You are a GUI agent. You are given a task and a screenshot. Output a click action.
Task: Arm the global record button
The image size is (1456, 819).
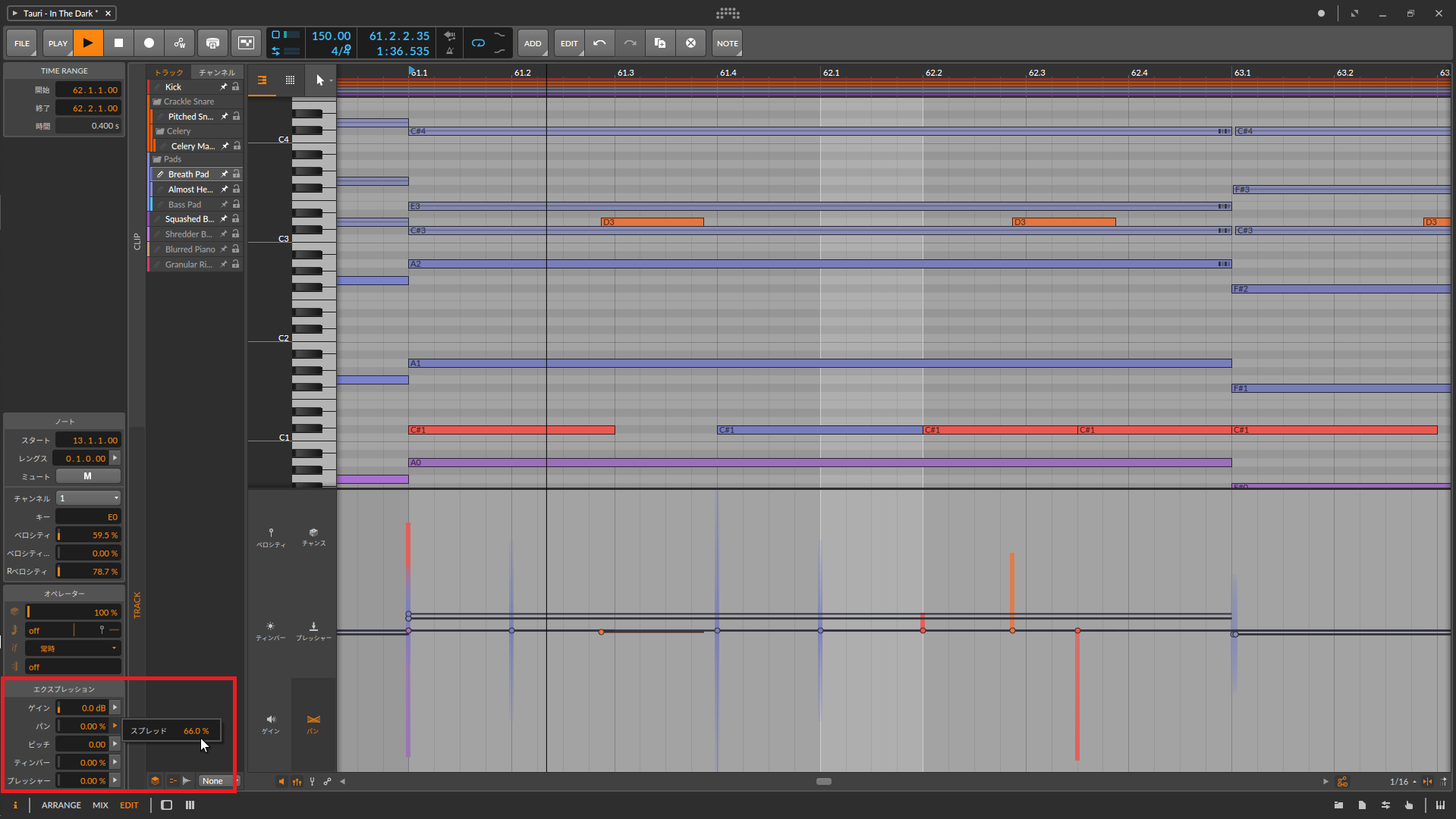tap(149, 43)
